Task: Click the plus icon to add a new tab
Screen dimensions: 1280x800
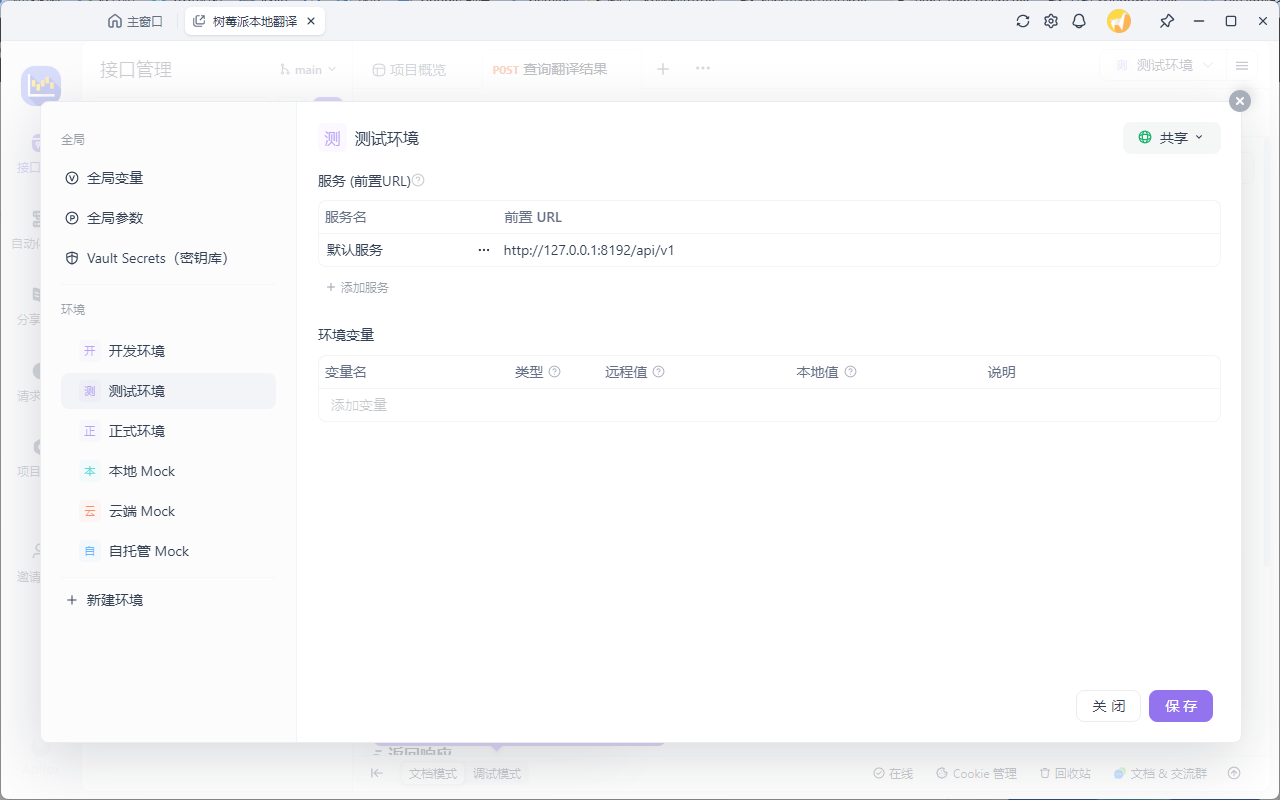Action: point(662,69)
